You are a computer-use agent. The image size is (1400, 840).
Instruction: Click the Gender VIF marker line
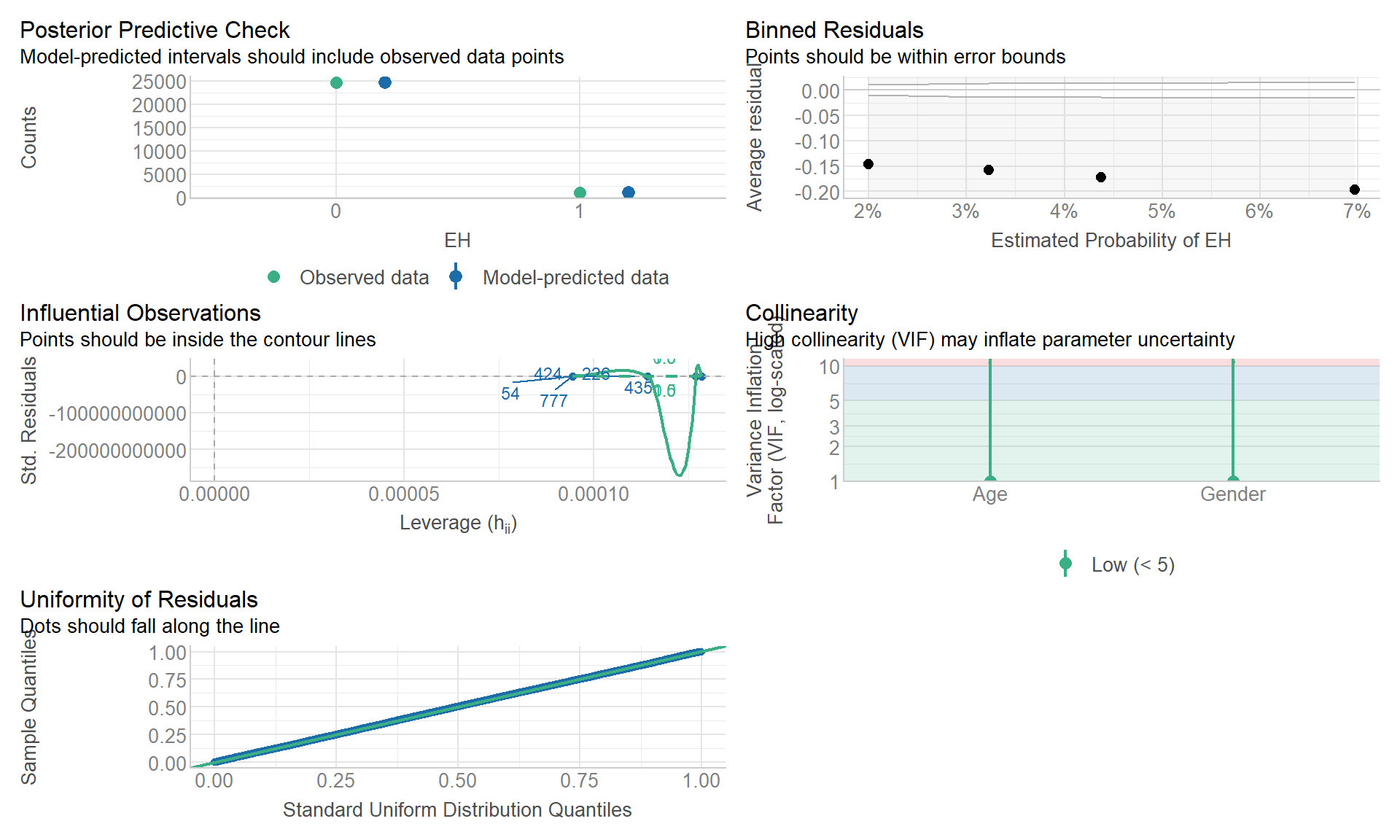(x=1233, y=423)
